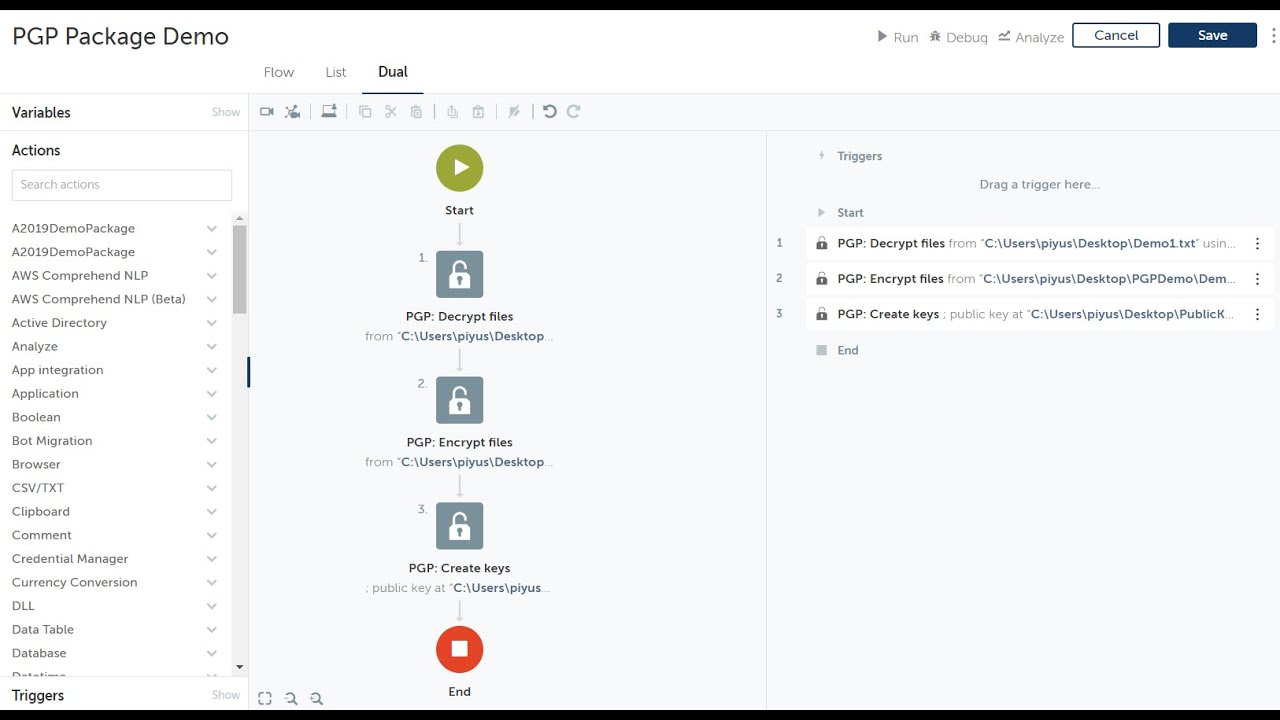
Task: Click the run-as-user laptop toolbar icon
Action: (x=329, y=111)
